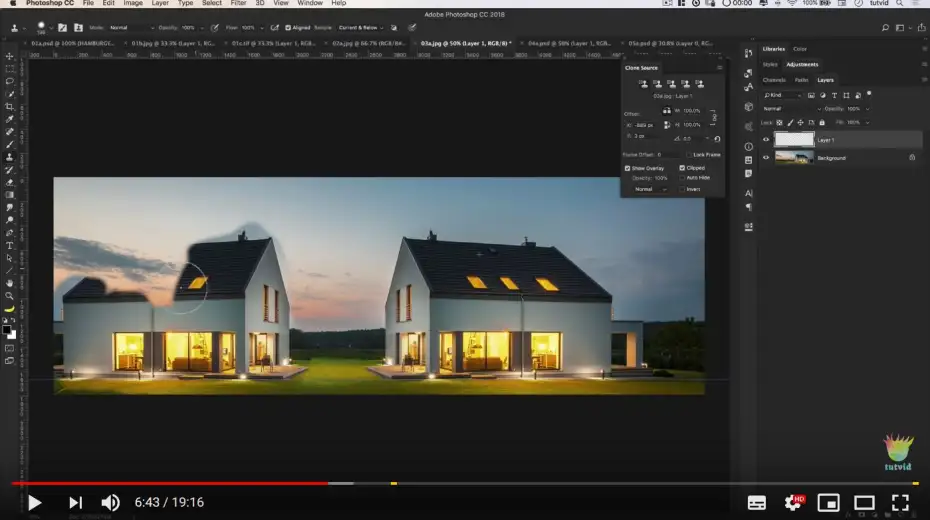Switch to 01a.psd document tab
This screenshot has width=930, height=520.
pos(72,43)
